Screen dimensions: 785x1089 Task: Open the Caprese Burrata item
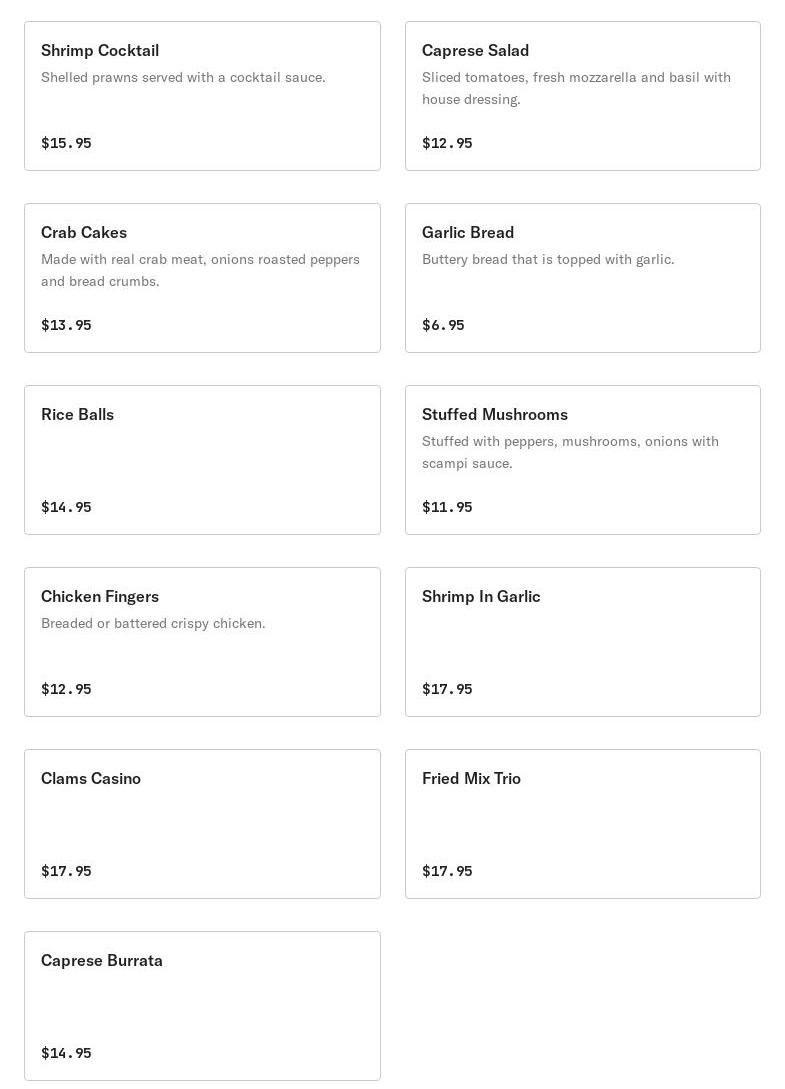[x=202, y=1006]
